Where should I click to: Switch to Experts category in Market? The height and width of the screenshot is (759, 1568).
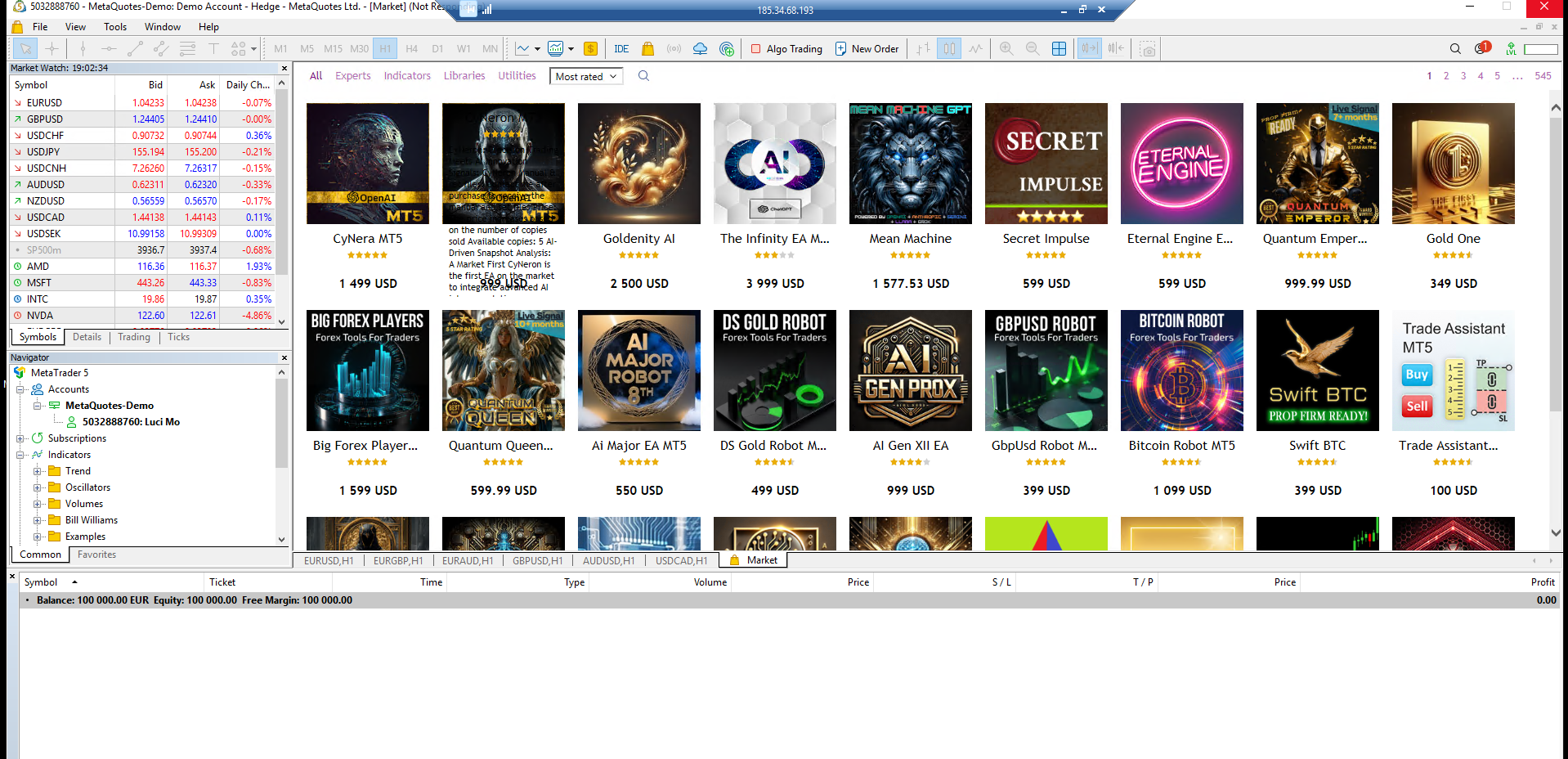352,76
